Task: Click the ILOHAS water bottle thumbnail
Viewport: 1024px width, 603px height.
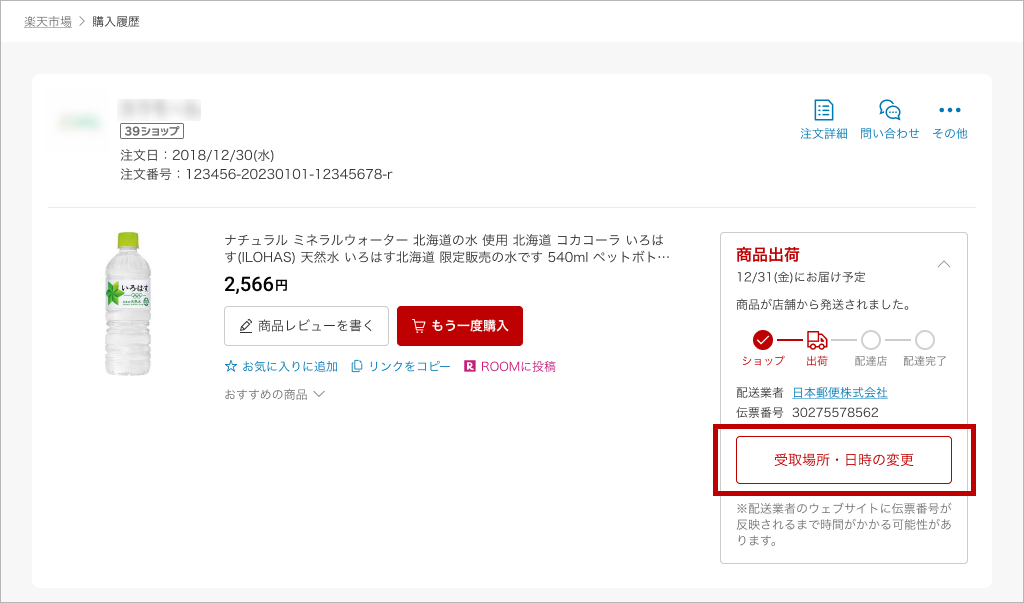Action: (x=128, y=303)
